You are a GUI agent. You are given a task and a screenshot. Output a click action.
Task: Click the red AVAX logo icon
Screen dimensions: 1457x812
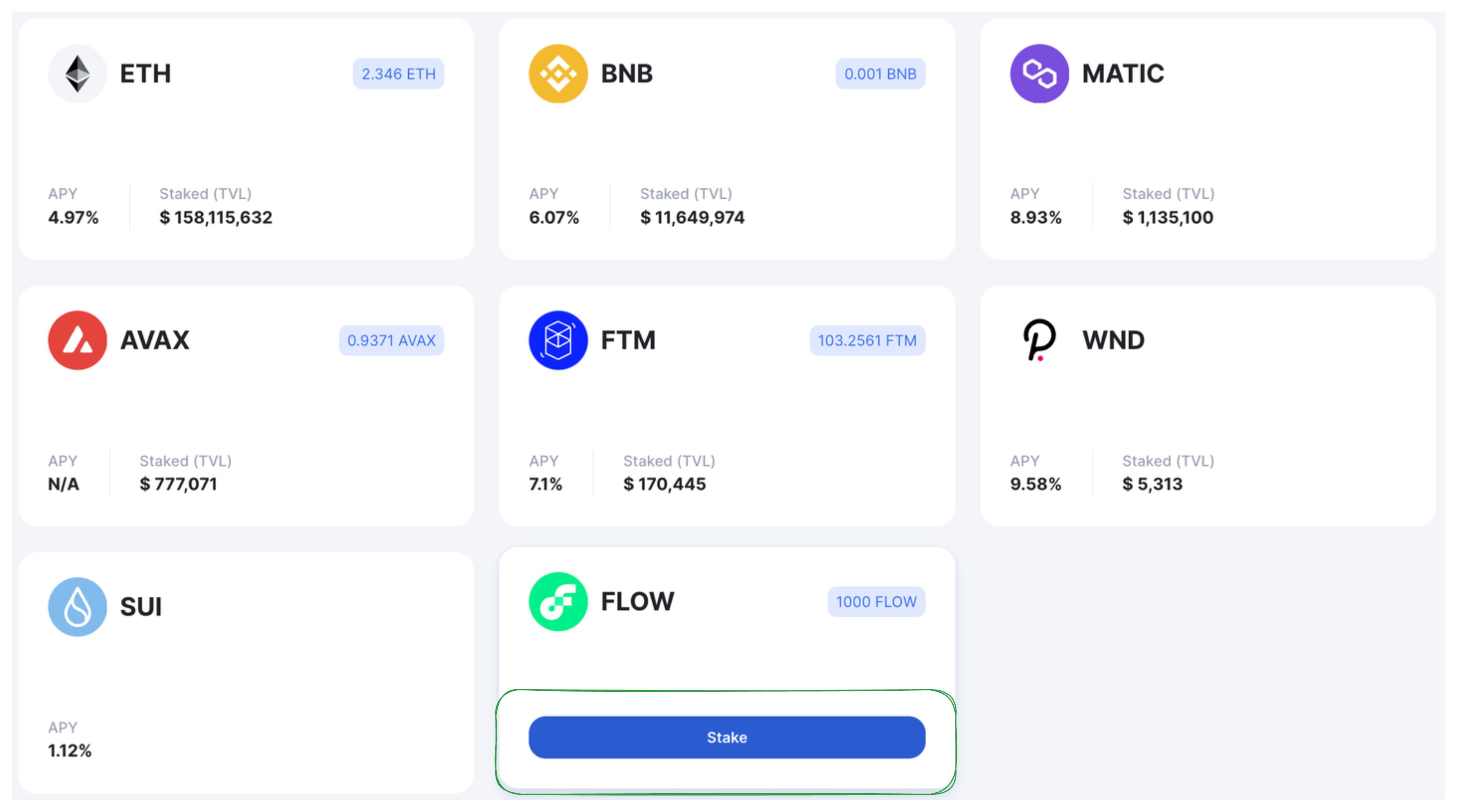click(x=77, y=340)
